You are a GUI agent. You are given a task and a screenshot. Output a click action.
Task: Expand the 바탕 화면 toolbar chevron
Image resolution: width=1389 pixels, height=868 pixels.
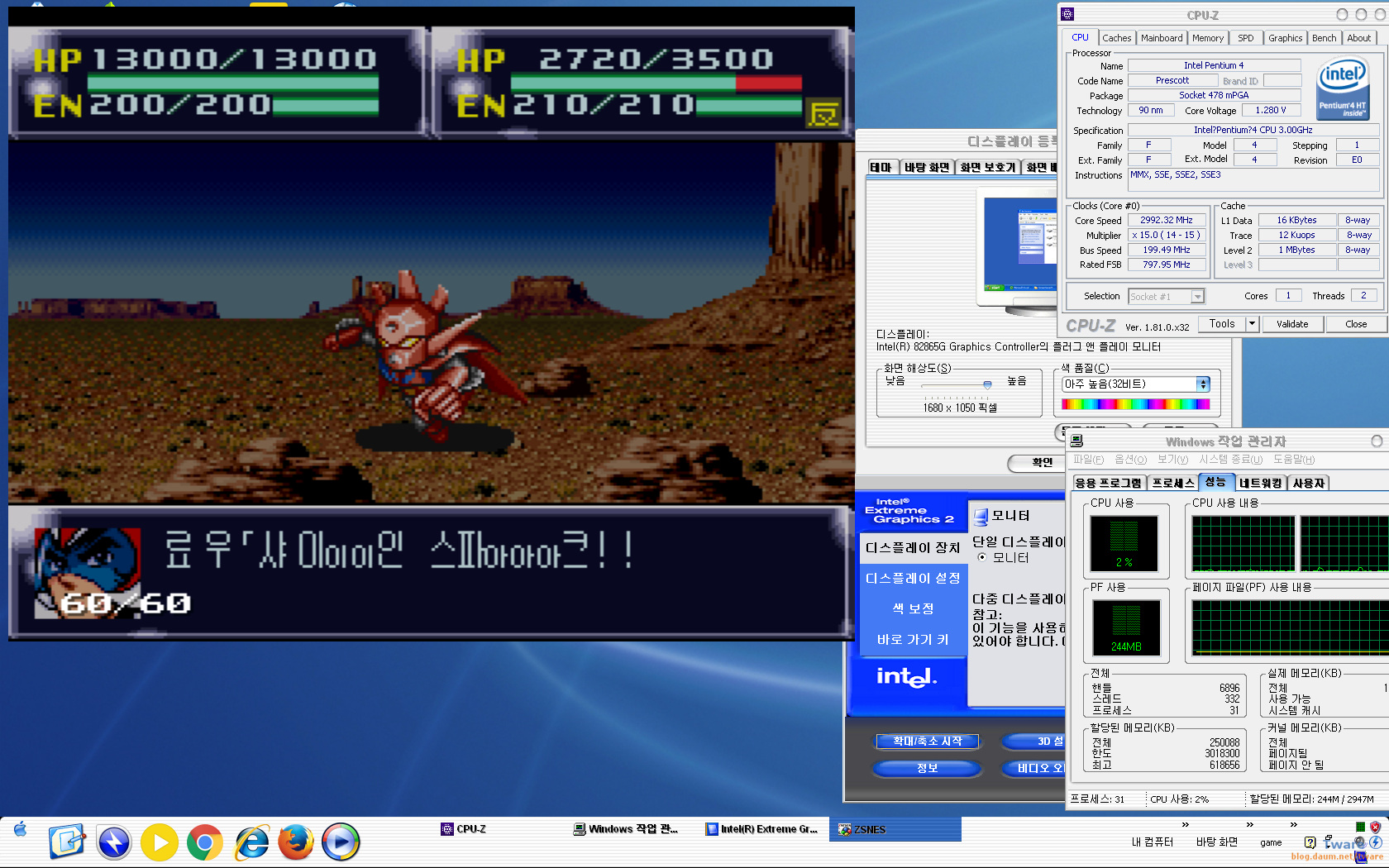click(1249, 825)
